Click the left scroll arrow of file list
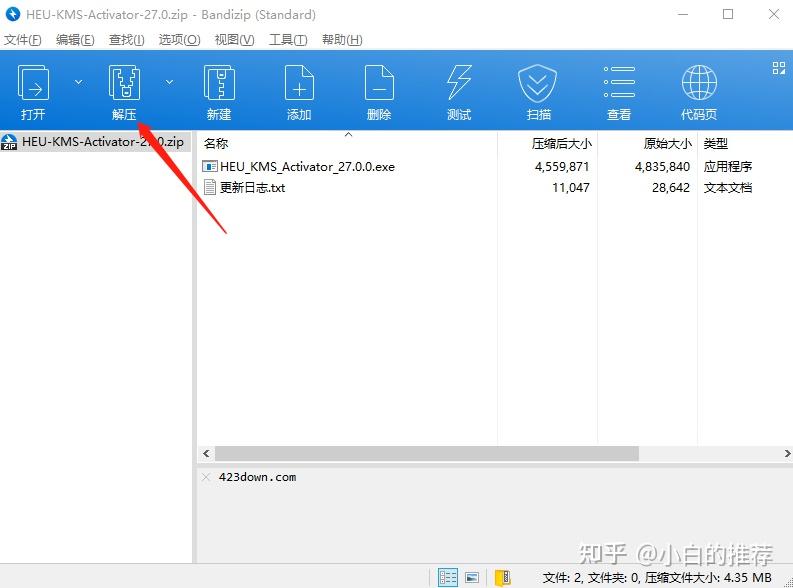The height and width of the screenshot is (588, 793). 206,454
